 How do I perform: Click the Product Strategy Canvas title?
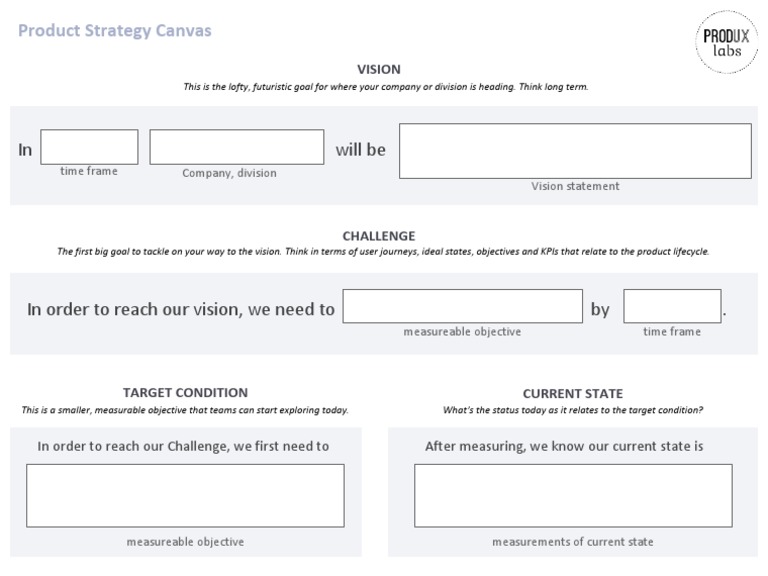(x=115, y=30)
